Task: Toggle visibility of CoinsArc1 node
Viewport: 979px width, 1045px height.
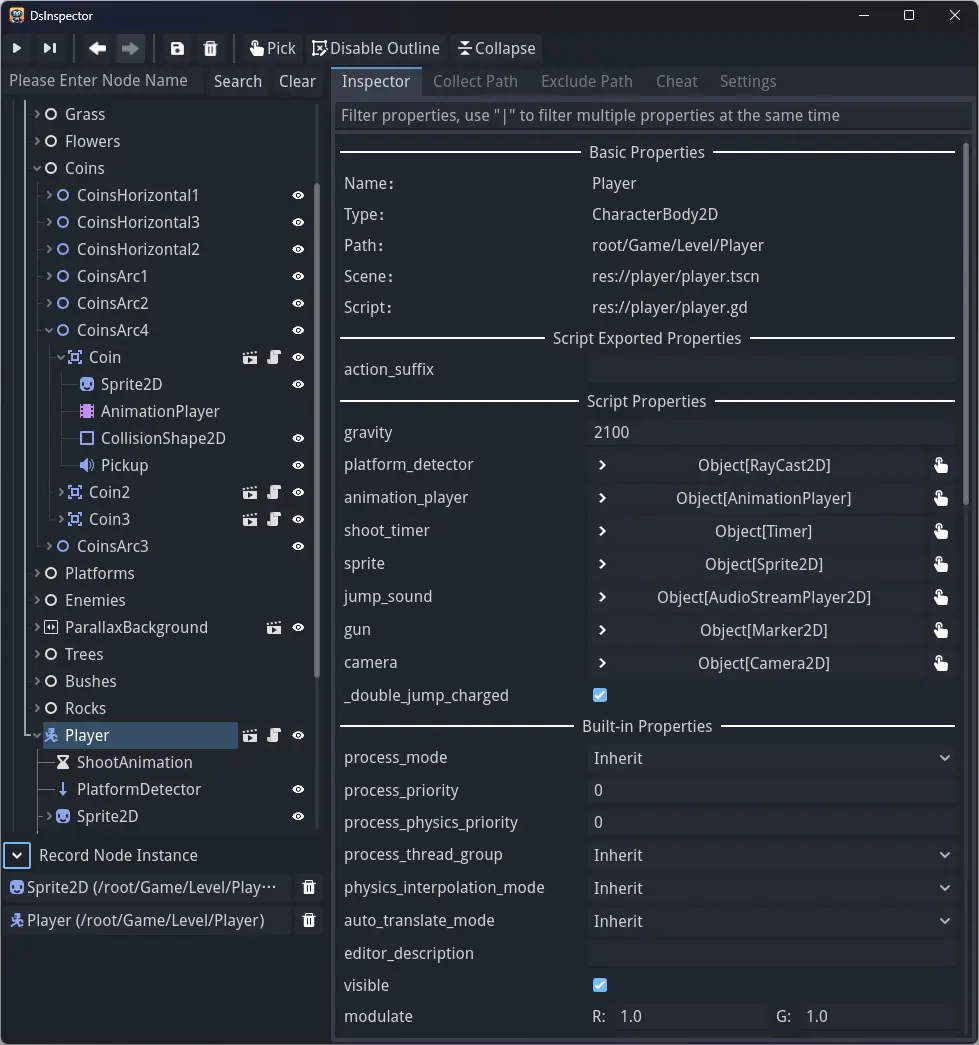Action: pyautogui.click(x=298, y=277)
